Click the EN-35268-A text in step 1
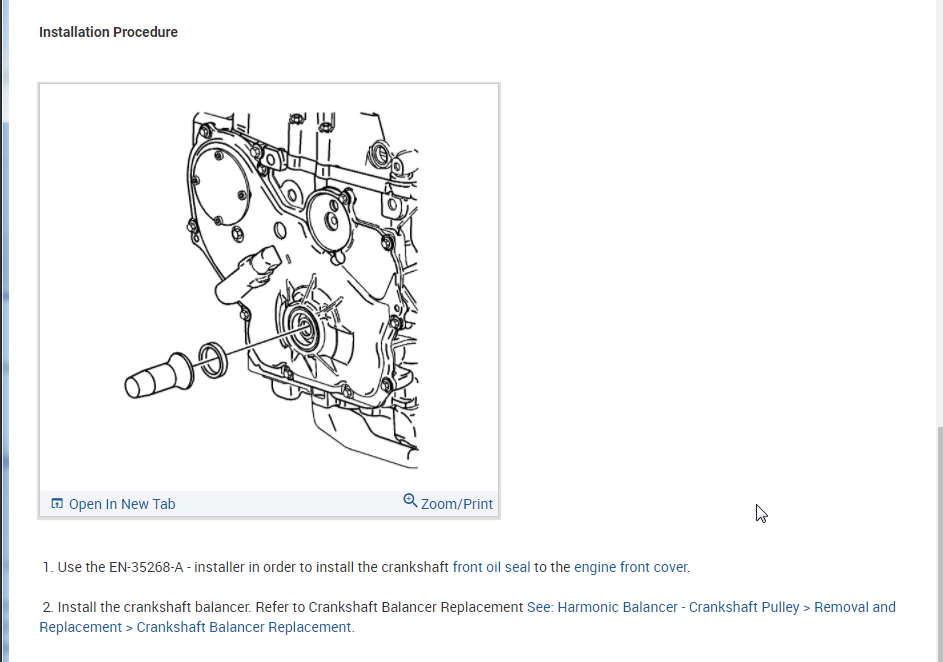 [146, 567]
